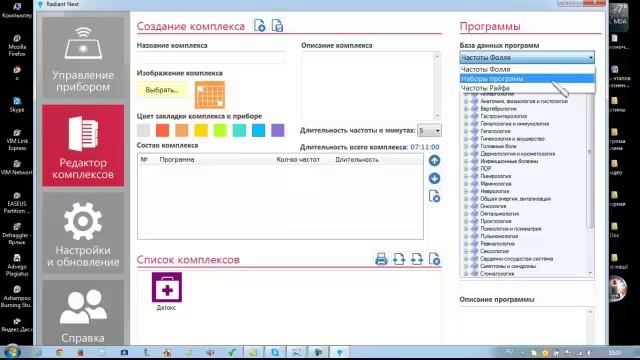Select the Детокс complex
The width and height of the screenshot is (640, 360).
167,291
